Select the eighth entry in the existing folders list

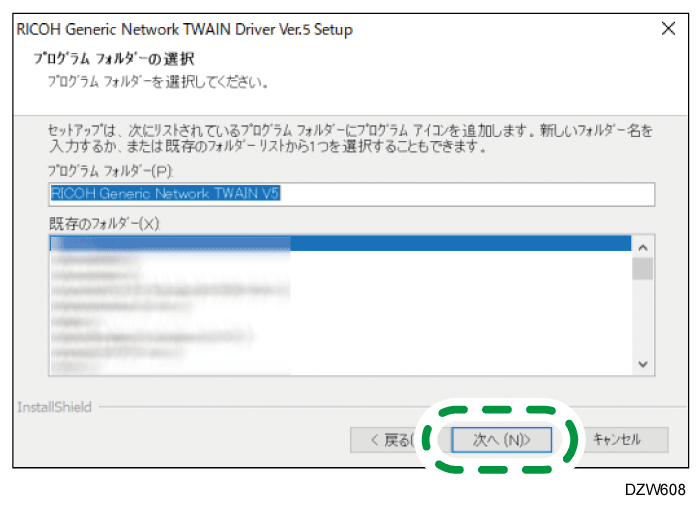341,352
